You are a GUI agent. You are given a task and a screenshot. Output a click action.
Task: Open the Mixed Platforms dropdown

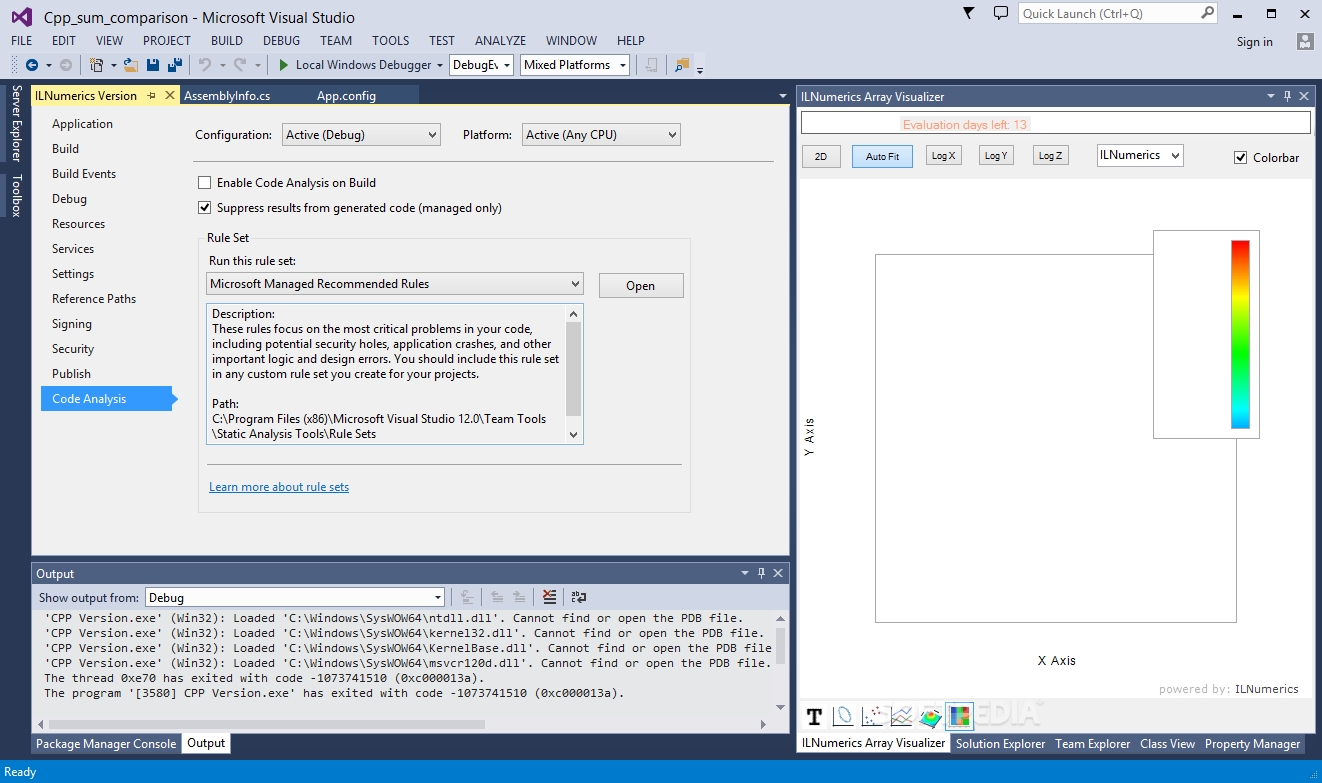tap(575, 65)
